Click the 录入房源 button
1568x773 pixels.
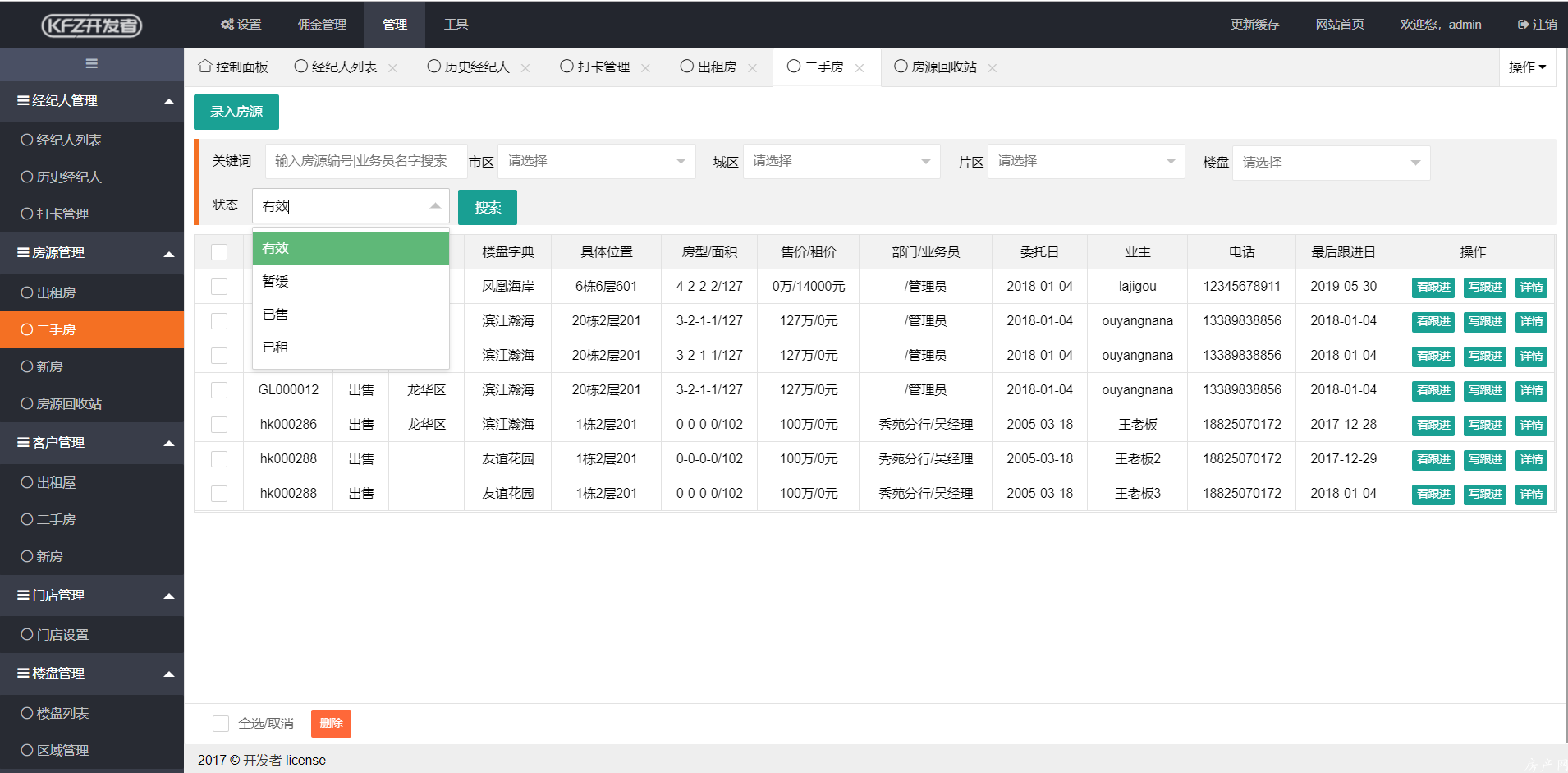pyautogui.click(x=236, y=112)
